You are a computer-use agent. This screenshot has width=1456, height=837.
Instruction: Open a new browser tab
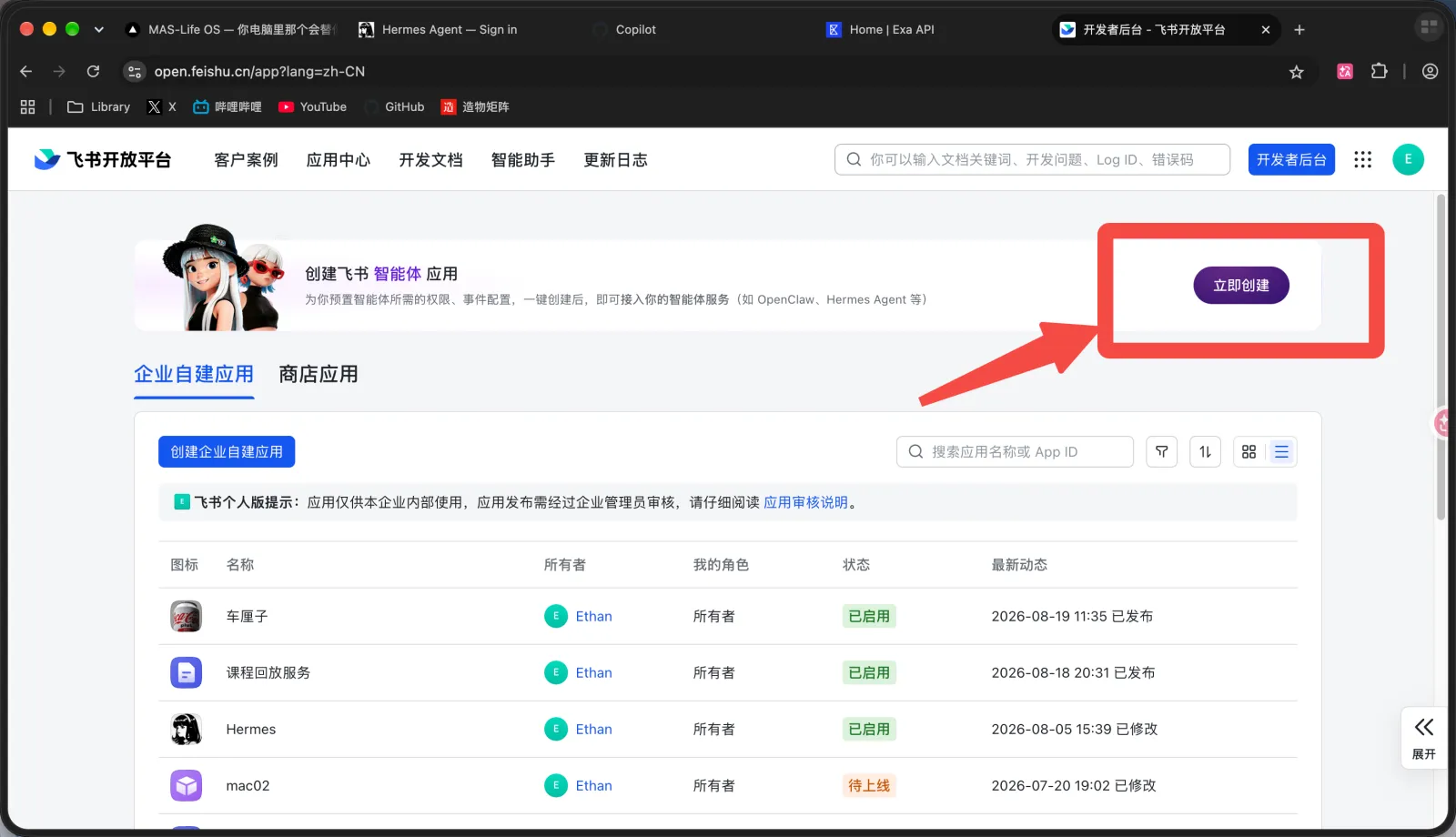click(1299, 29)
